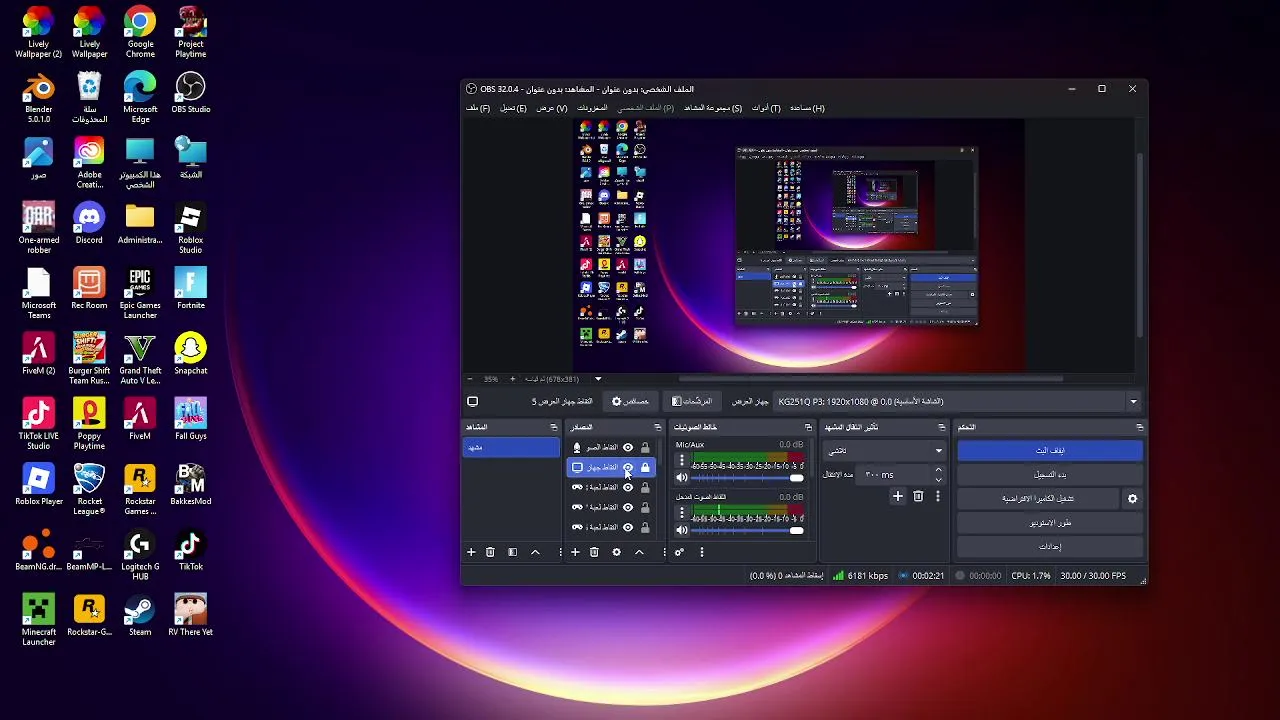This screenshot has width=1280, height=720.
Task: Mute second audio channel speaker icon
Action: point(682,530)
